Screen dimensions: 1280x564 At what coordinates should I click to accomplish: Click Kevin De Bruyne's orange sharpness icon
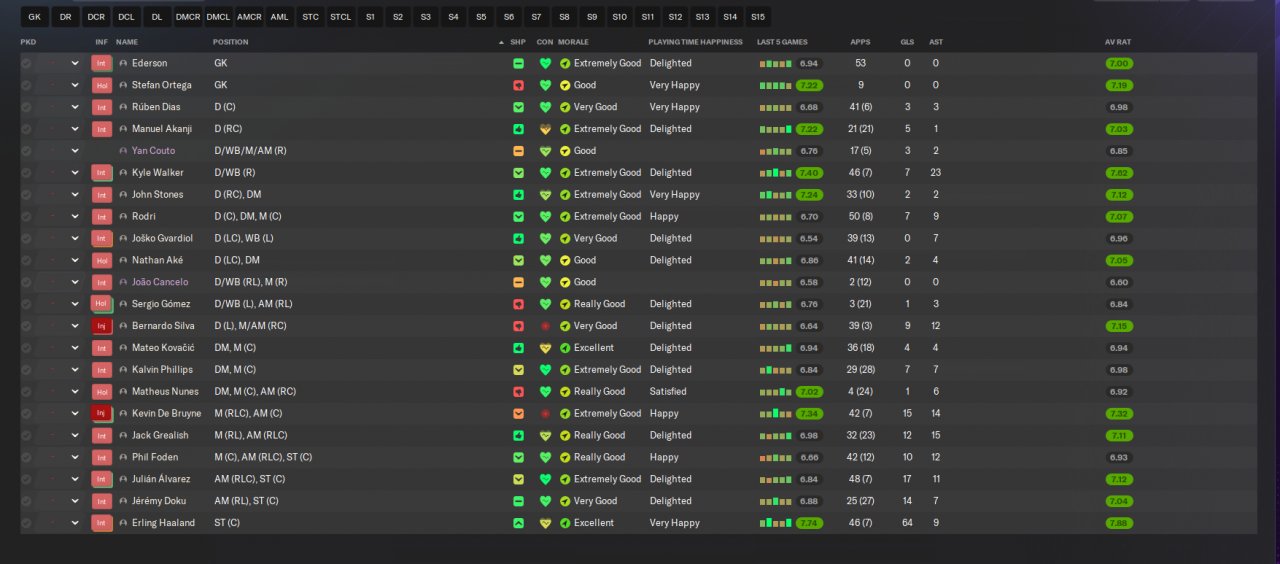click(518, 413)
